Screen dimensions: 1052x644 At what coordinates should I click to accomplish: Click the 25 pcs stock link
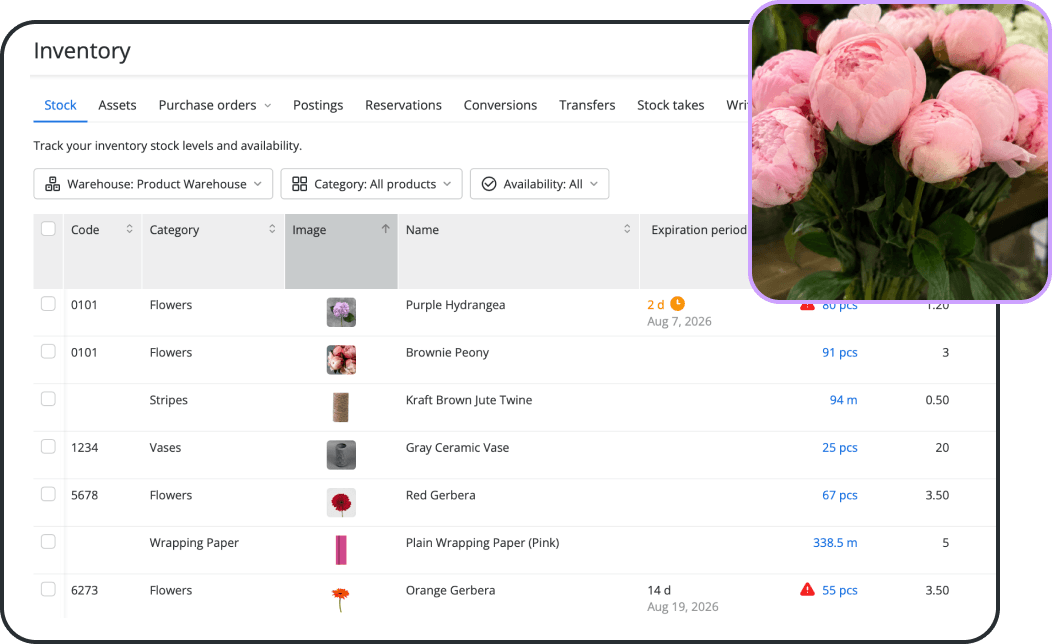tap(839, 447)
